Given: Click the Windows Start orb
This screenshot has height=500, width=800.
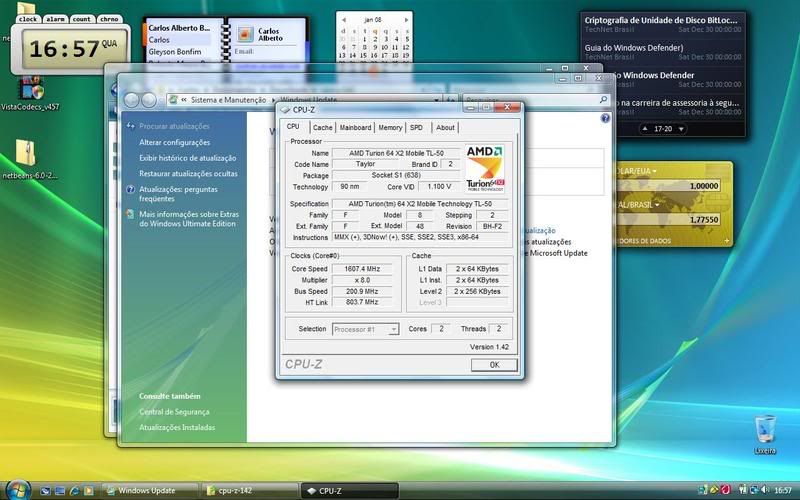Looking at the screenshot, I should click(17, 489).
